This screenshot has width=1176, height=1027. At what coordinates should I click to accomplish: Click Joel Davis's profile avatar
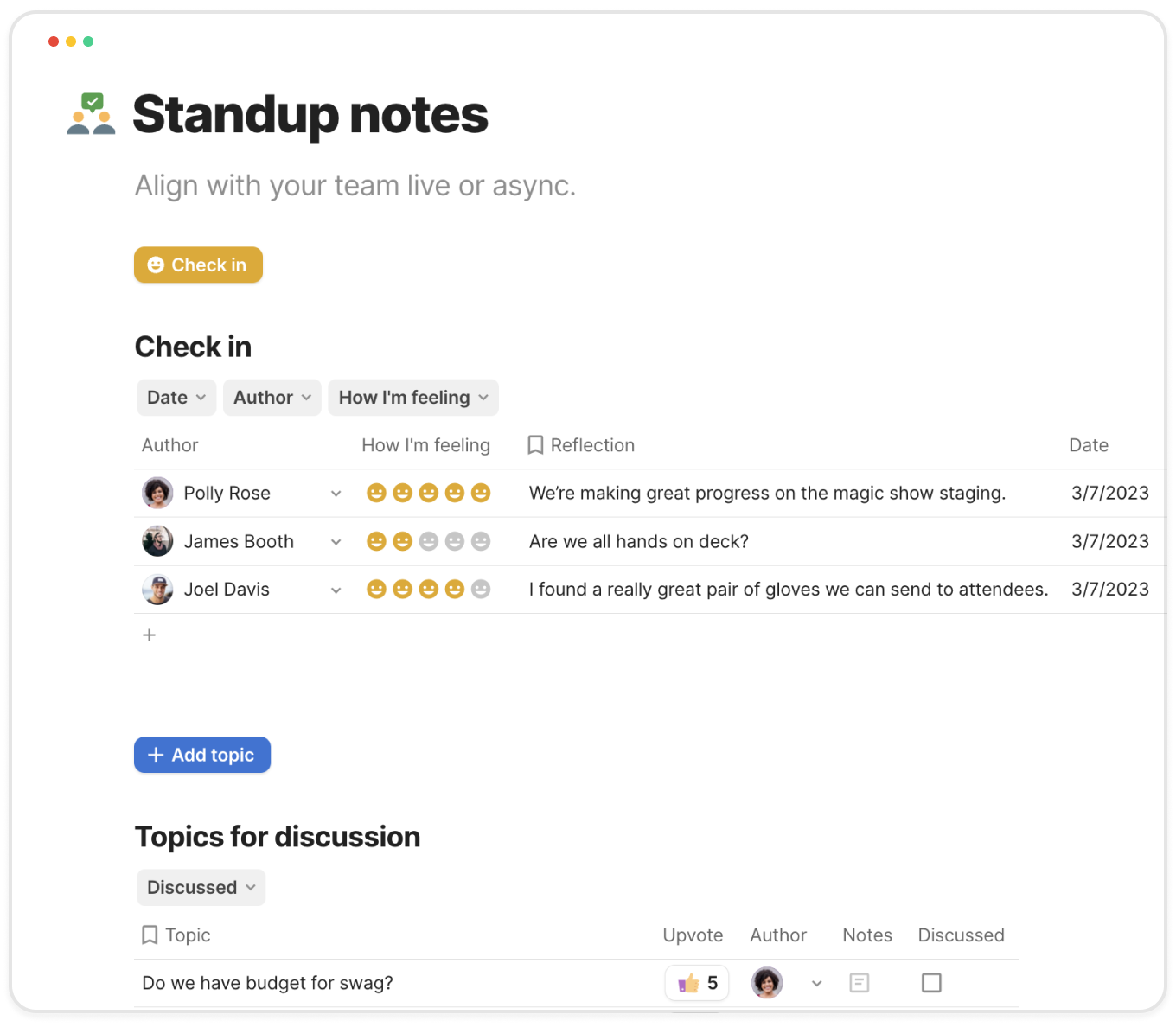(157, 590)
